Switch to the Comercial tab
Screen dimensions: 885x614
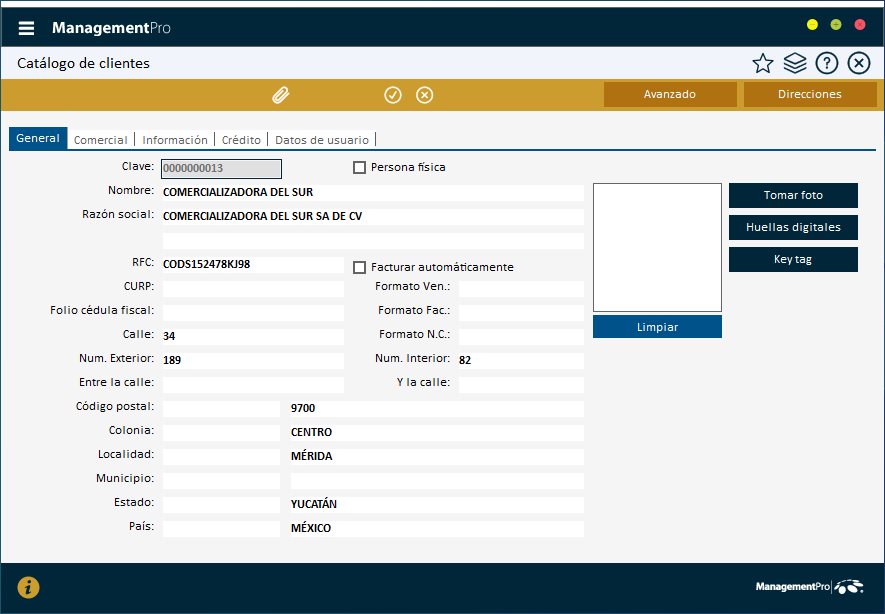101,140
